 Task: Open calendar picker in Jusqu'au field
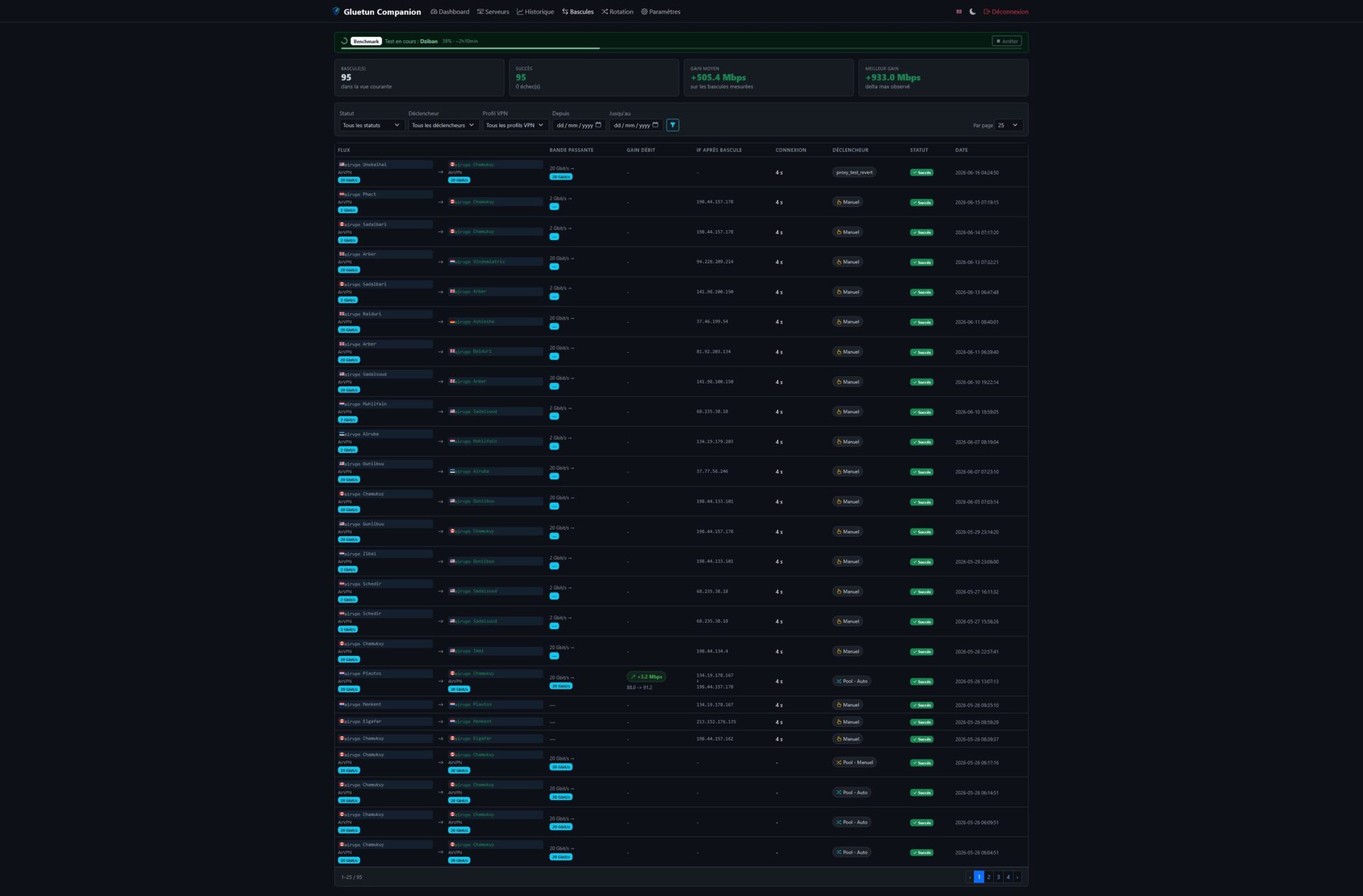click(x=655, y=125)
